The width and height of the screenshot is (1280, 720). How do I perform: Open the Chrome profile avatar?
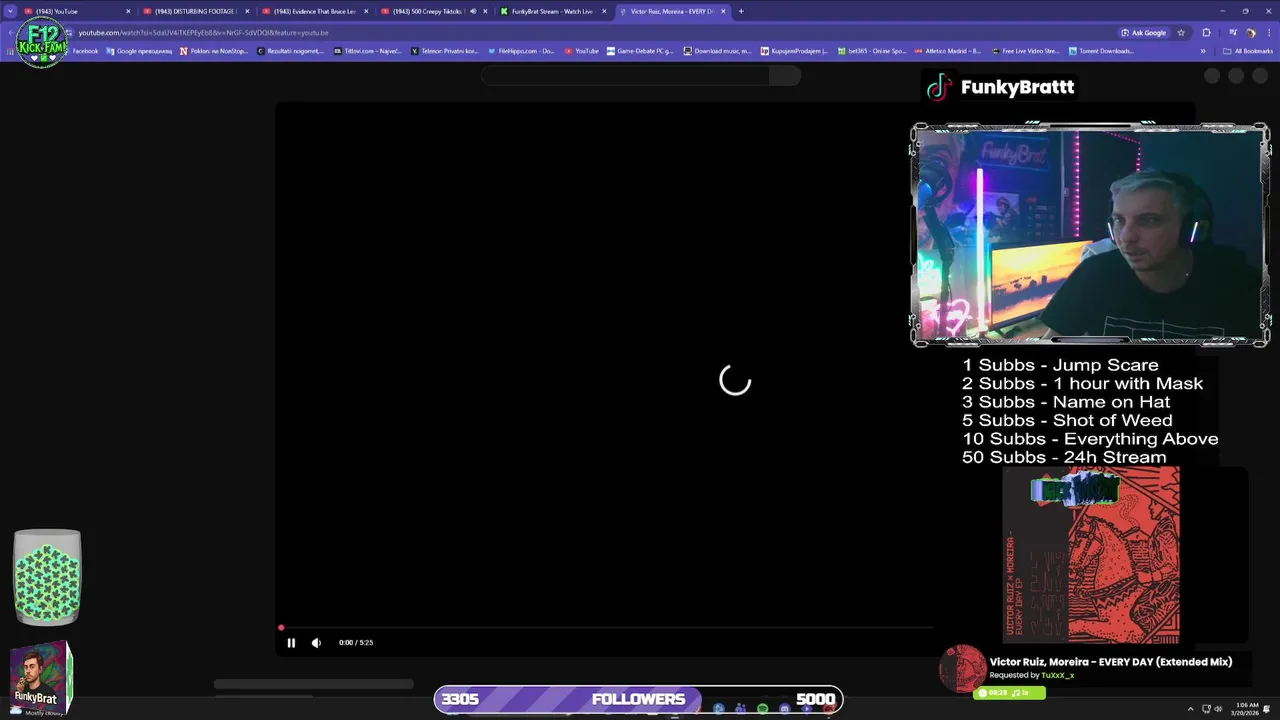tap(1251, 32)
